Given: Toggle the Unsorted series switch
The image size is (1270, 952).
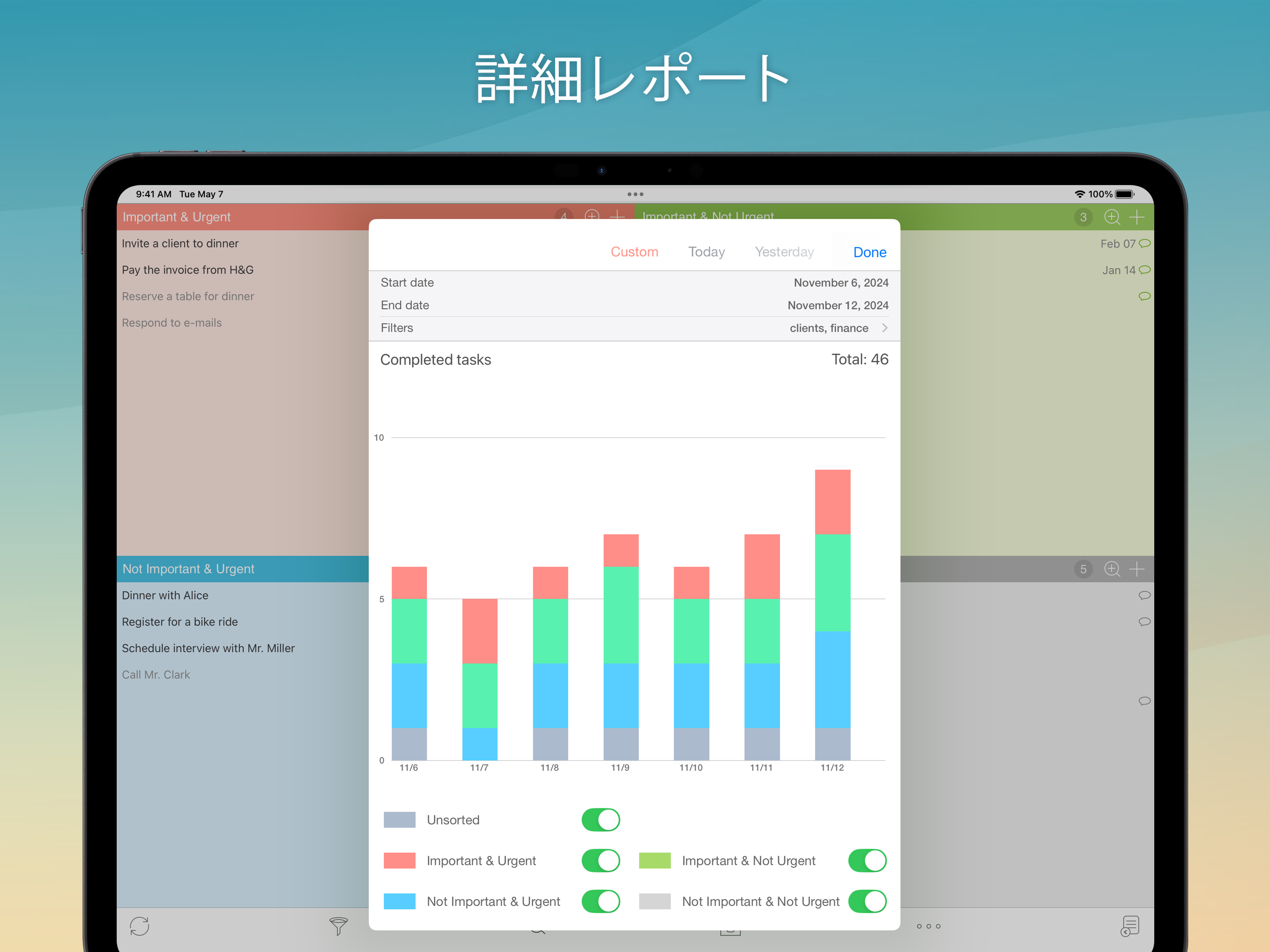Looking at the screenshot, I should point(601,820).
